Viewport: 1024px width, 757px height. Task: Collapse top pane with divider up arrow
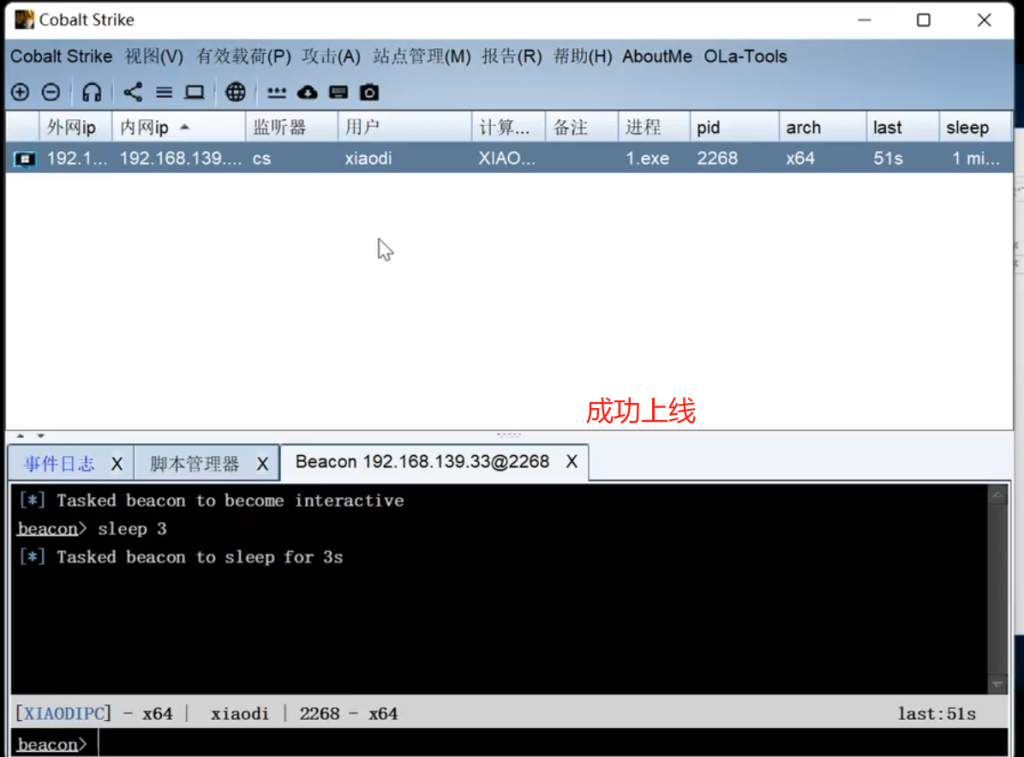(x=20, y=435)
